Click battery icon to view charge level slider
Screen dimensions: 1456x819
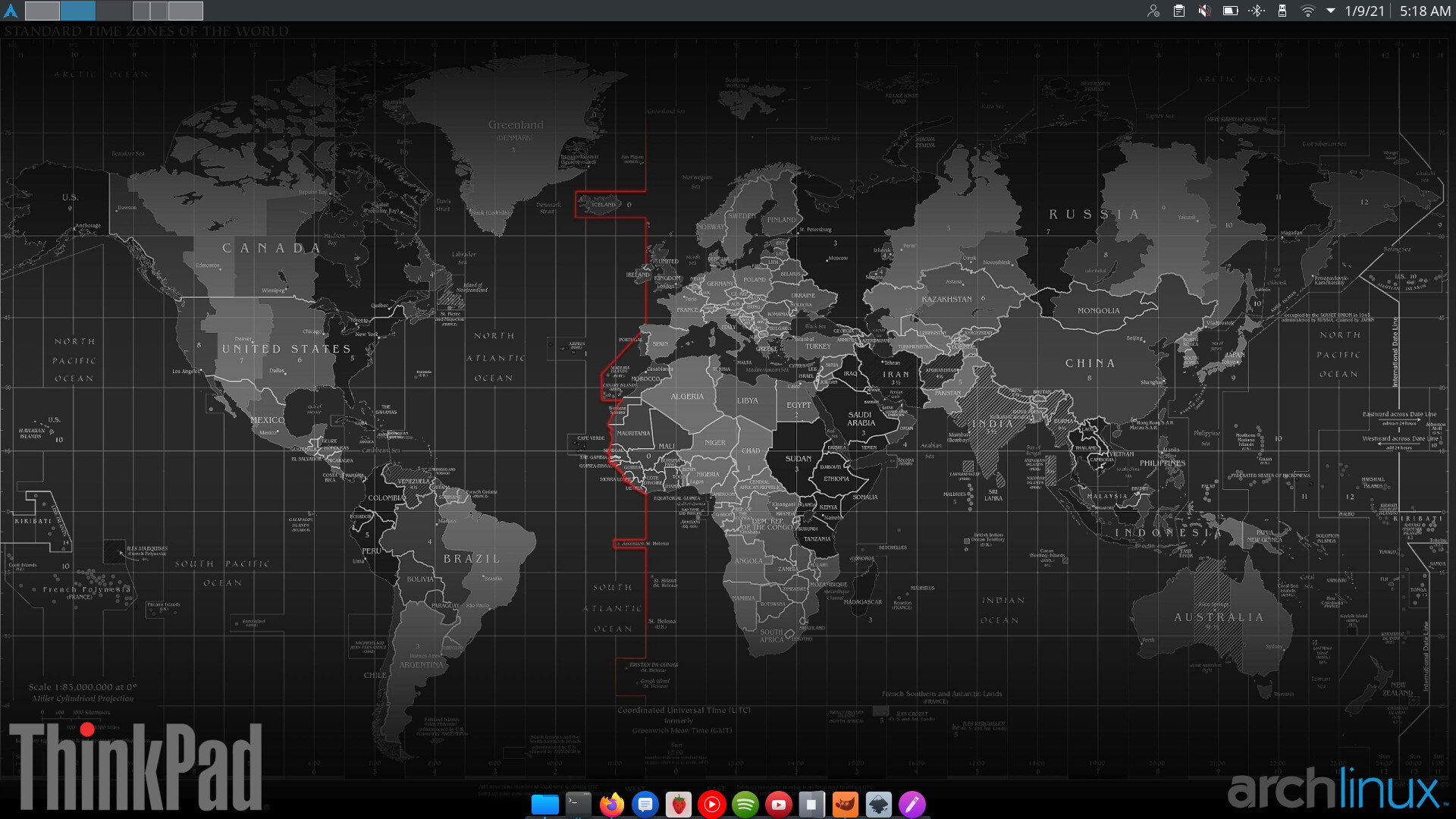pos(1231,11)
